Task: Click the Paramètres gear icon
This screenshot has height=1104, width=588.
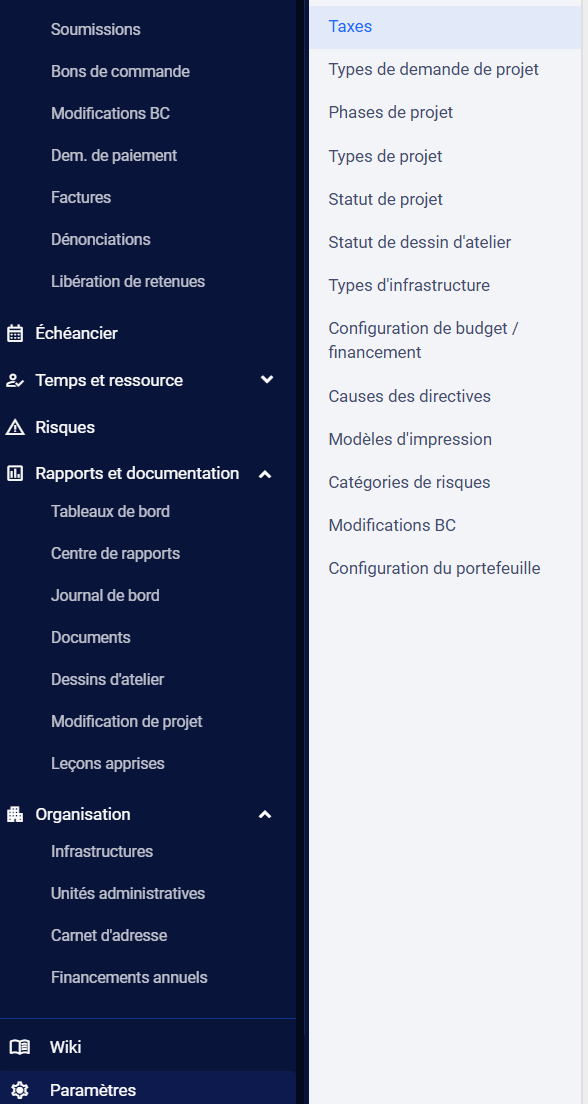Action: pyautogui.click(x=20, y=1091)
